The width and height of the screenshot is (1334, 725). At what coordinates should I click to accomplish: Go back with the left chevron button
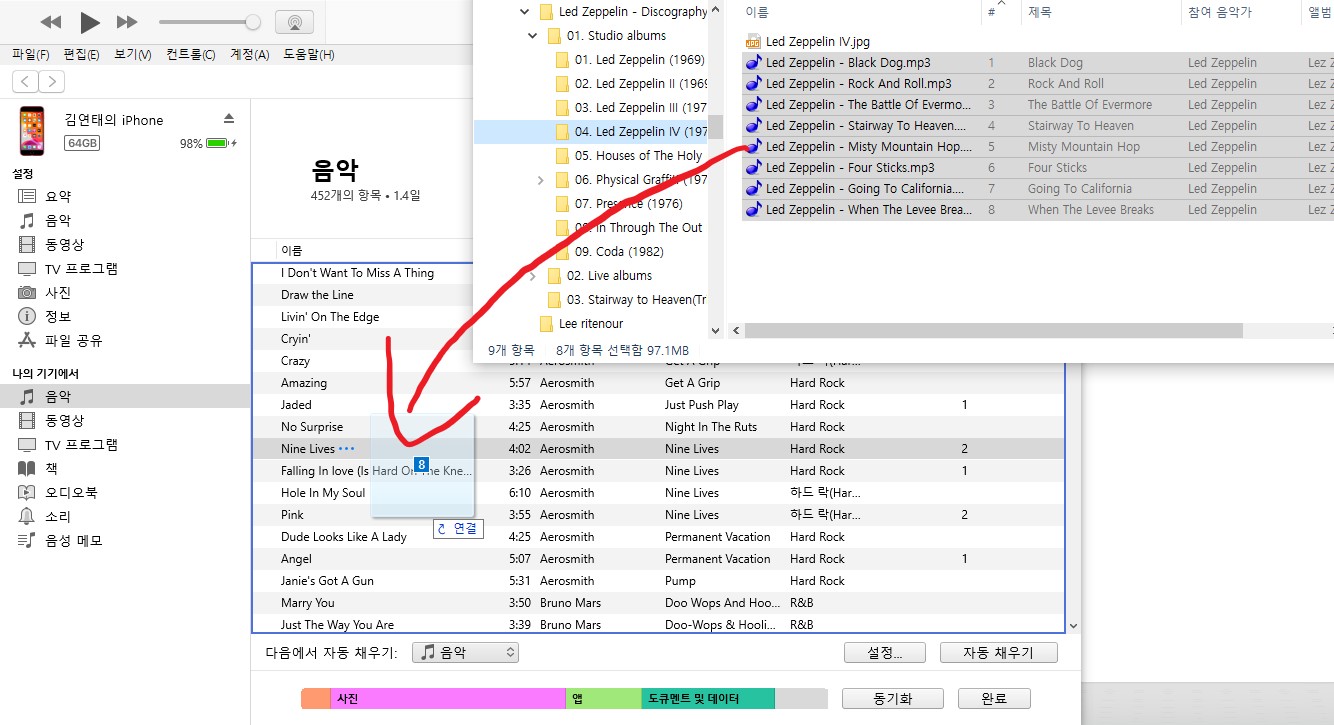point(26,82)
